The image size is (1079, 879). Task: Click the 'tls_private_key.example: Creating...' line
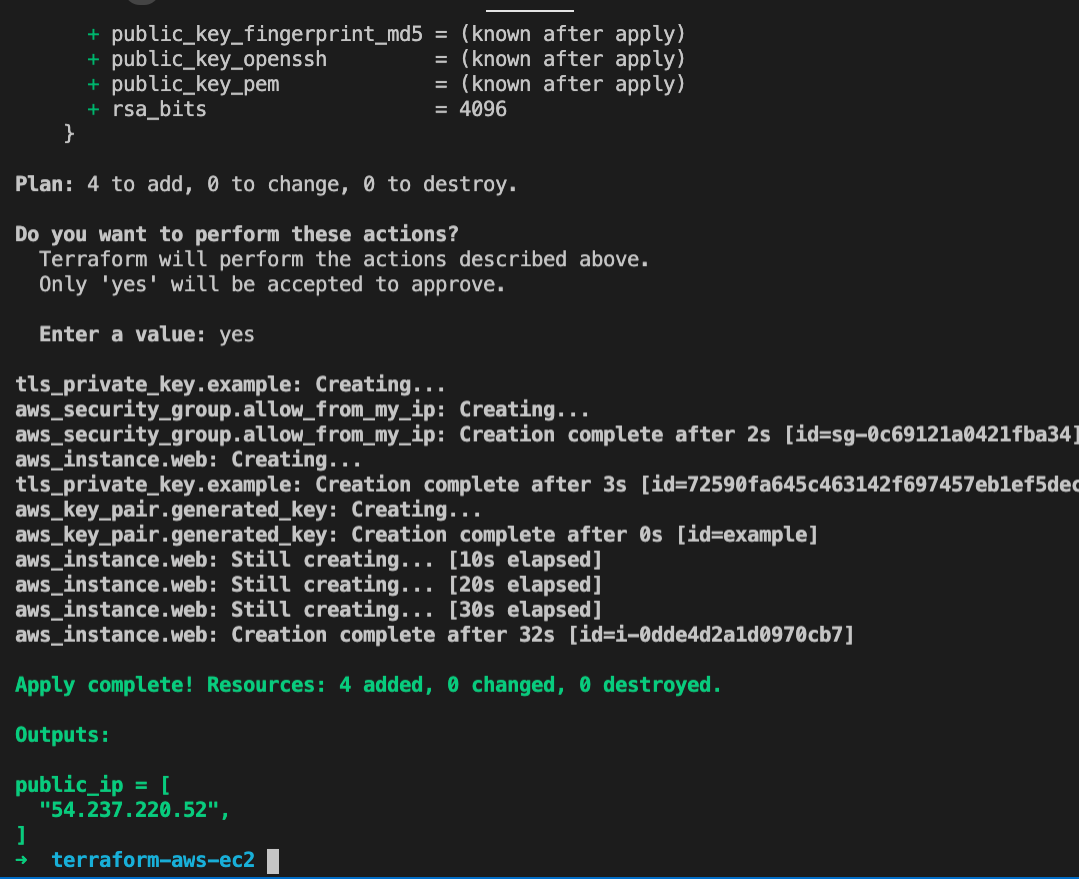[230, 385]
